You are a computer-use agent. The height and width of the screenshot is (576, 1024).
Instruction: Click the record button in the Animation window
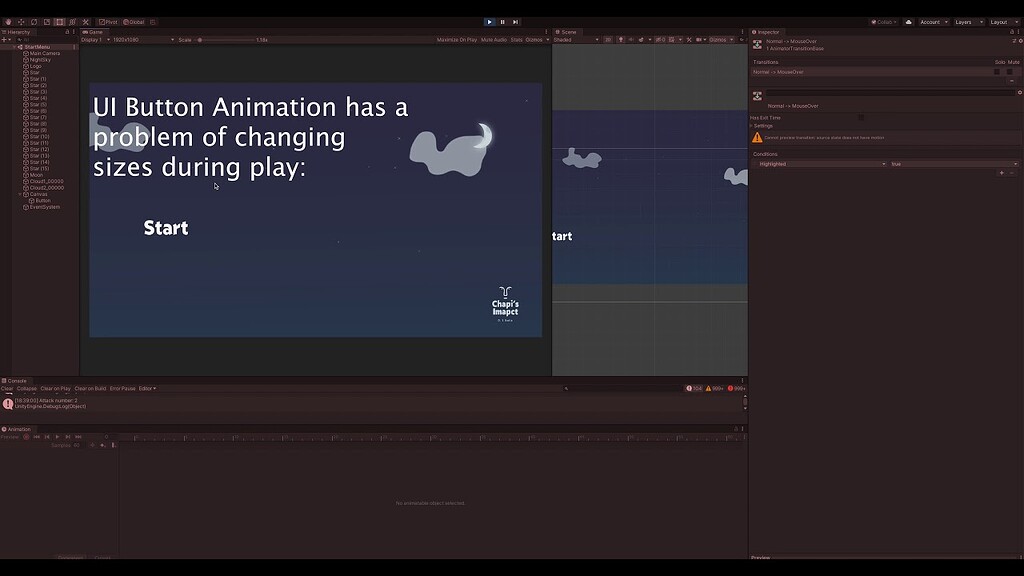26,436
